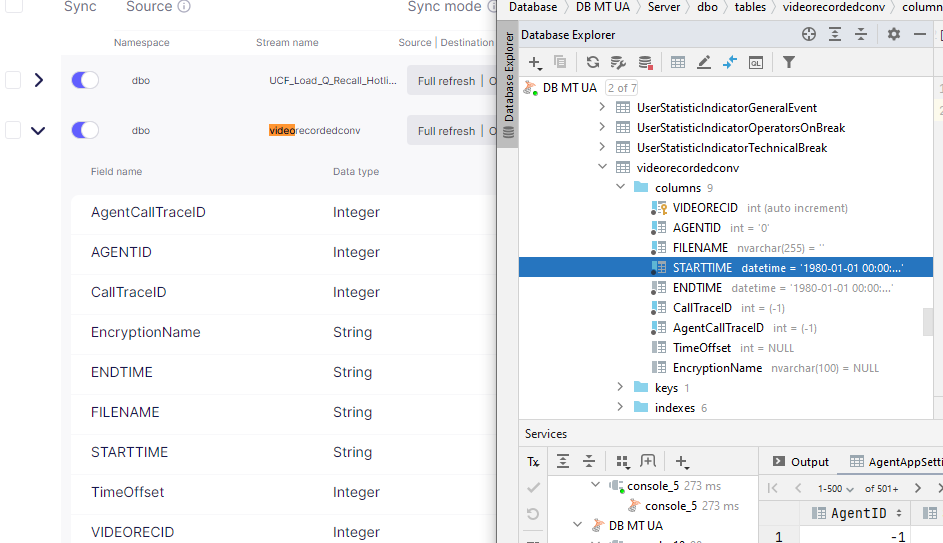Go to next results page arrow
The height and width of the screenshot is (543, 943).
click(918, 488)
